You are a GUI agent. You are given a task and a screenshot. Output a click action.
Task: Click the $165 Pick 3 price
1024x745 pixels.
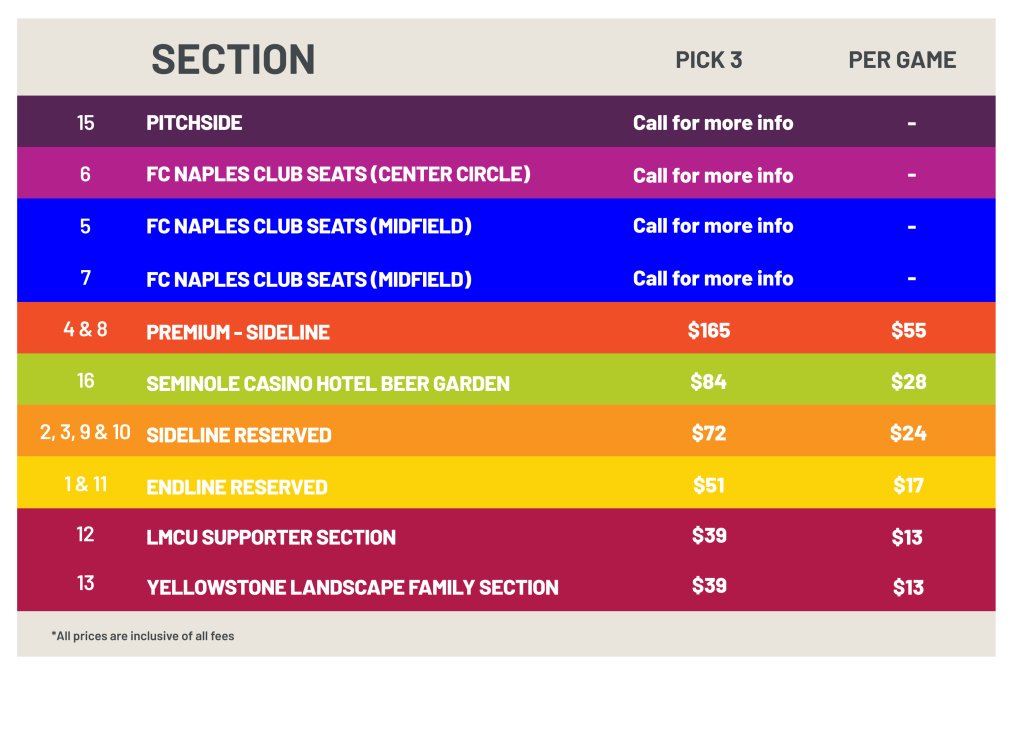[x=709, y=330]
